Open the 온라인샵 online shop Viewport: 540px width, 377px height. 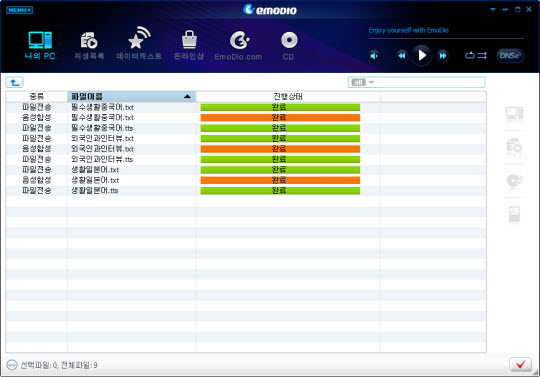pyautogui.click(x=189, y=45)
